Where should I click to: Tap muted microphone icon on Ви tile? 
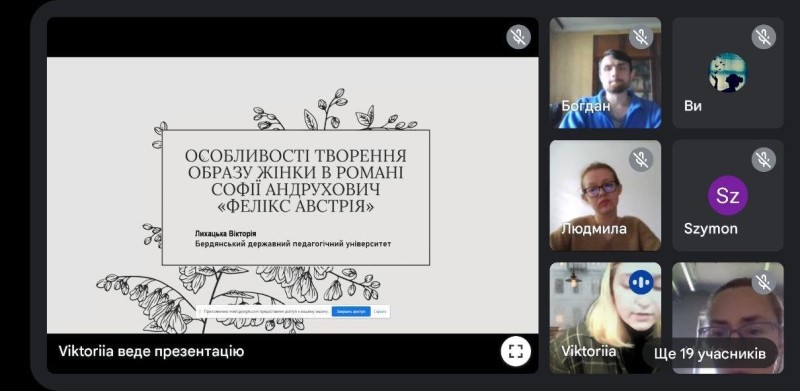pos(763,37)
